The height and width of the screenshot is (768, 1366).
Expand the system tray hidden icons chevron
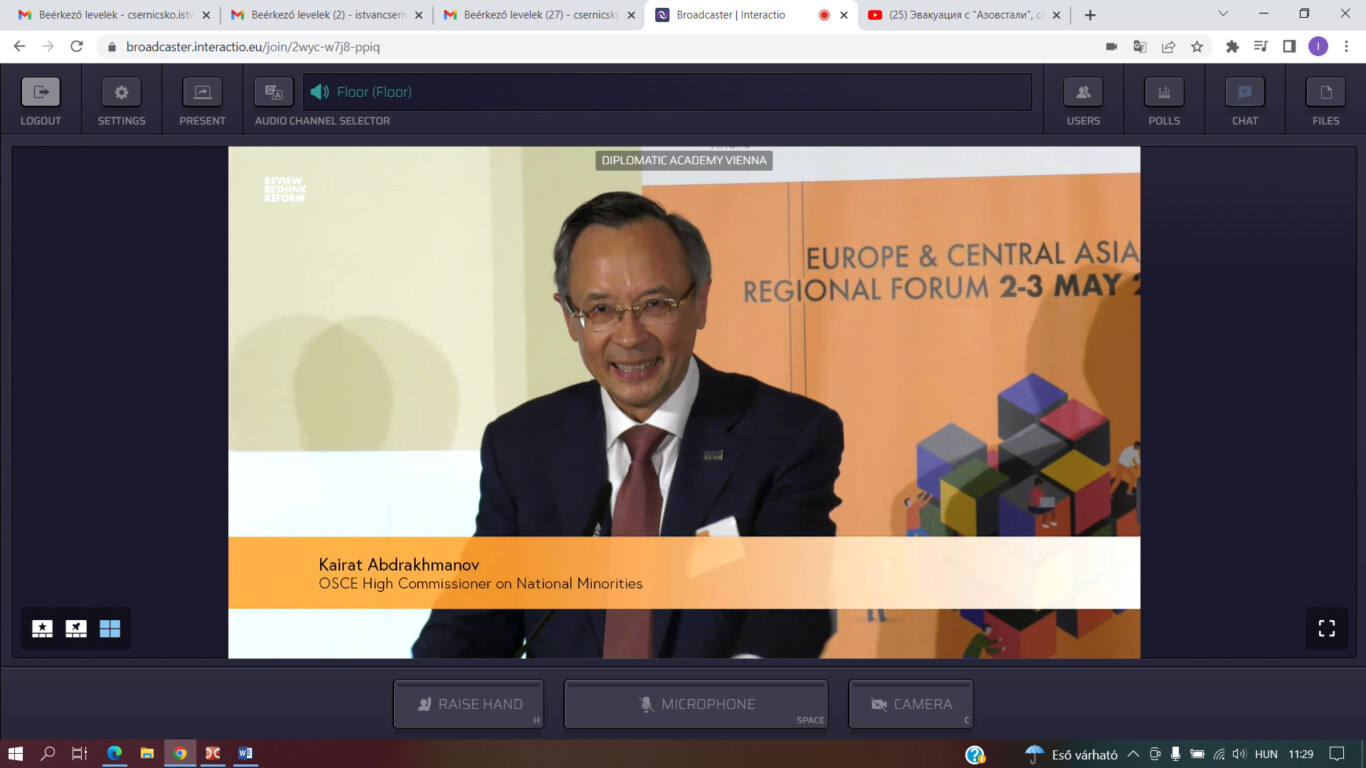click(1133, 754)
